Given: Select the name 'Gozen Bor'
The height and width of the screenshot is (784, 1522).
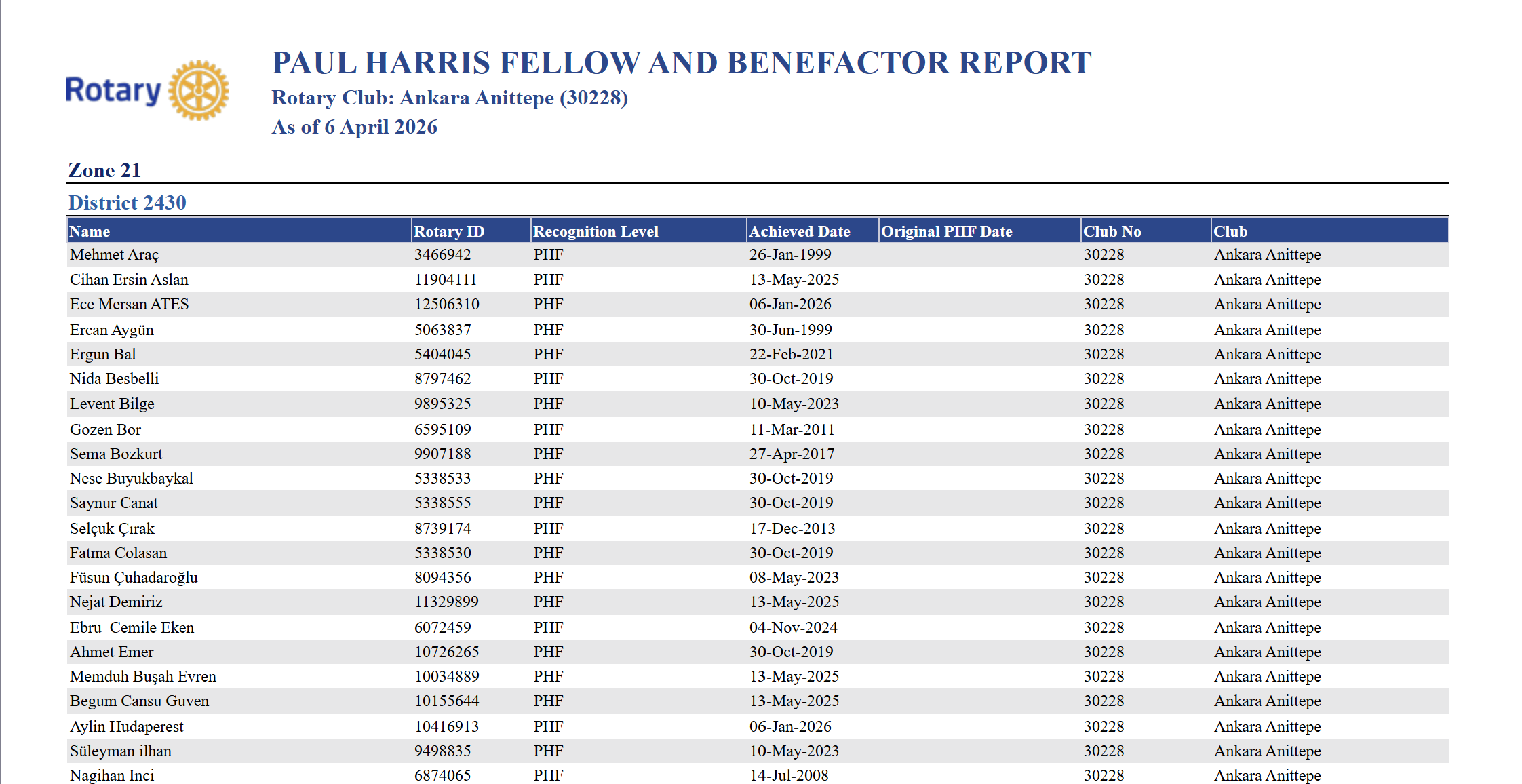Looking at the screenshot, I should point(106,429).
